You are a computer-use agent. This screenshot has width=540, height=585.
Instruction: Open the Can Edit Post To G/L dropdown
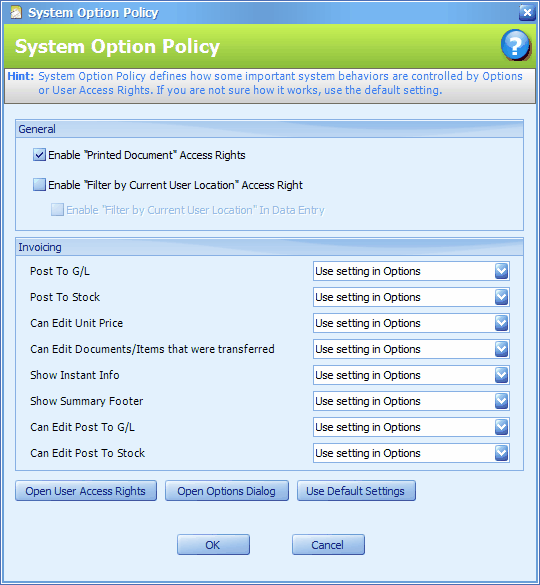pyautogui.click(x=501, y=427)
